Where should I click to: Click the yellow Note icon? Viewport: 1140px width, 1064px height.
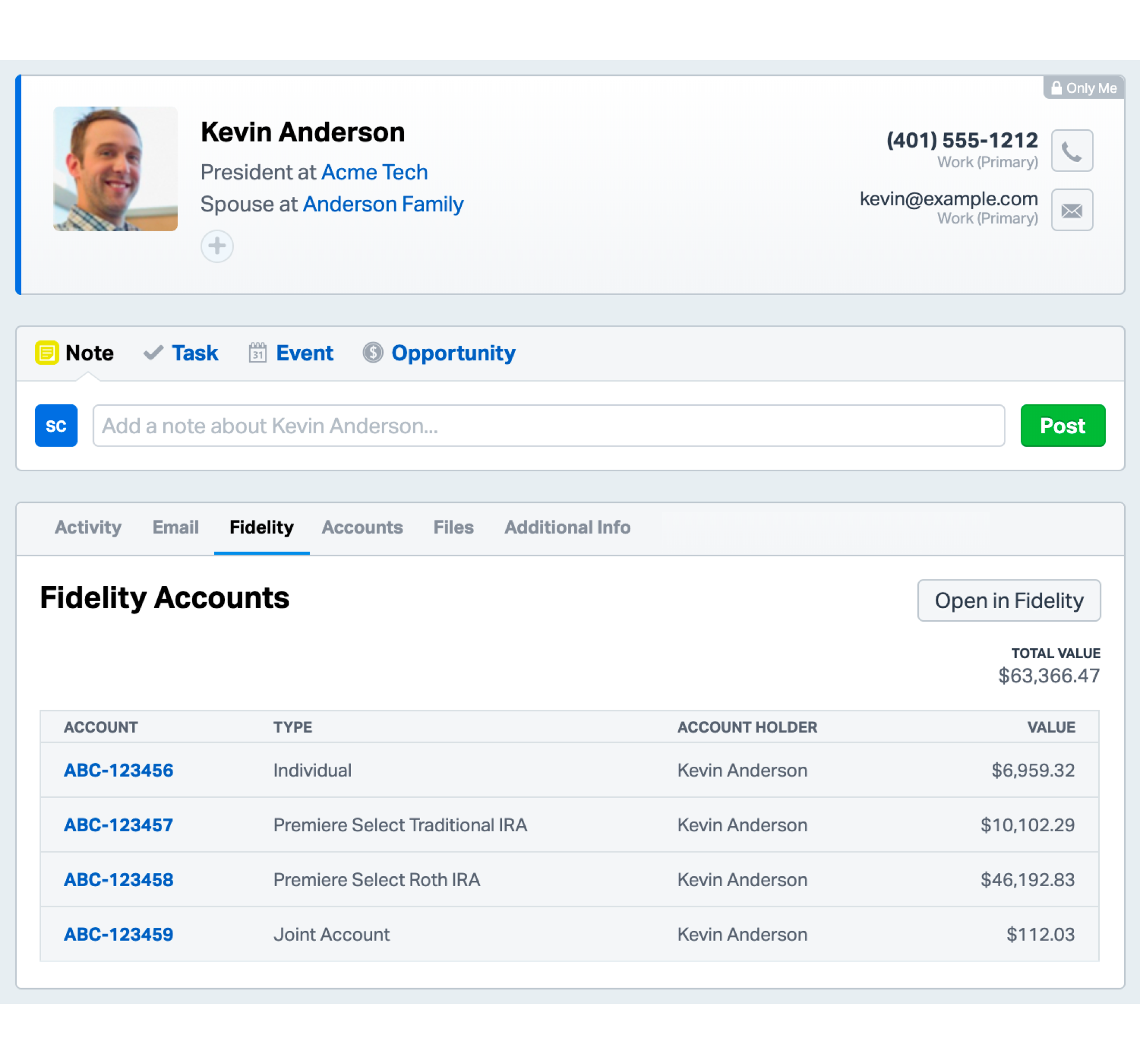tap(47, 353)
